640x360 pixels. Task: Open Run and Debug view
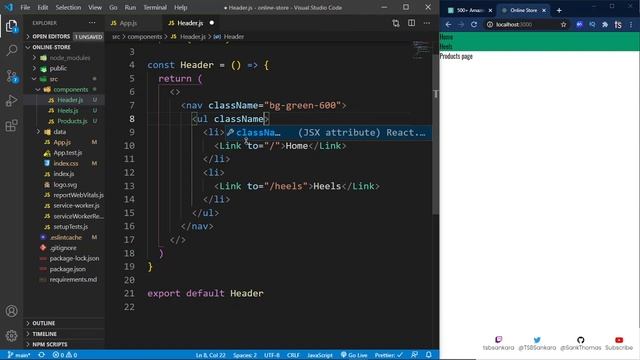[x=11, y=100]
